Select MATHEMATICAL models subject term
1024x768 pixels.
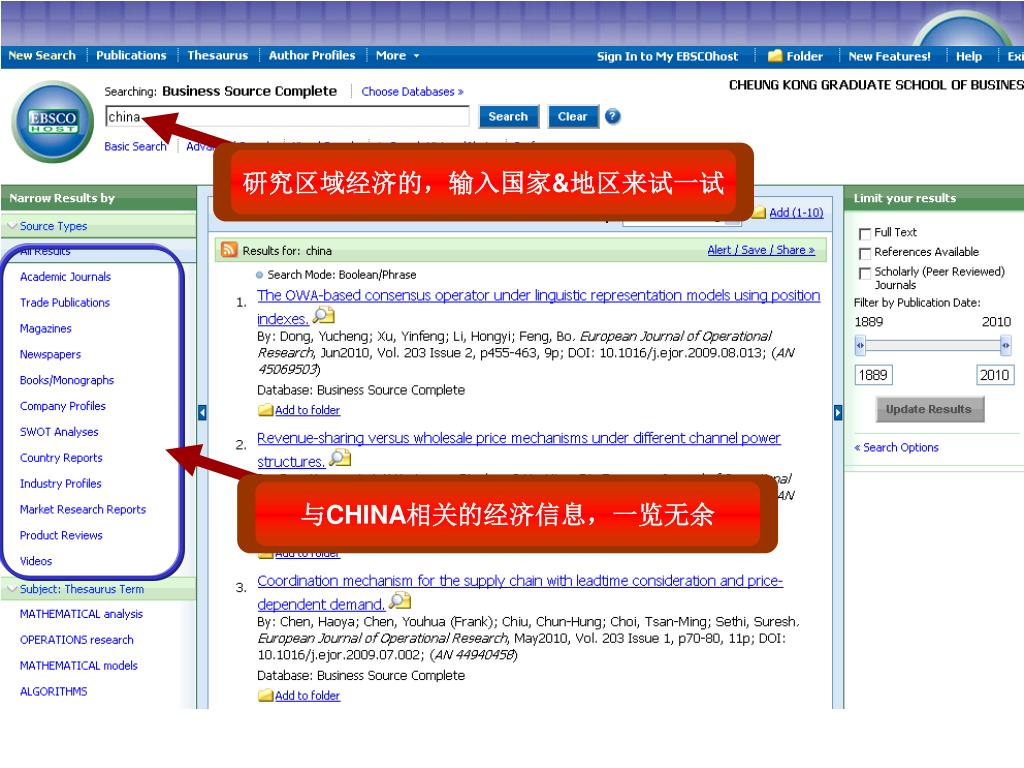click(x=78, y=665)
